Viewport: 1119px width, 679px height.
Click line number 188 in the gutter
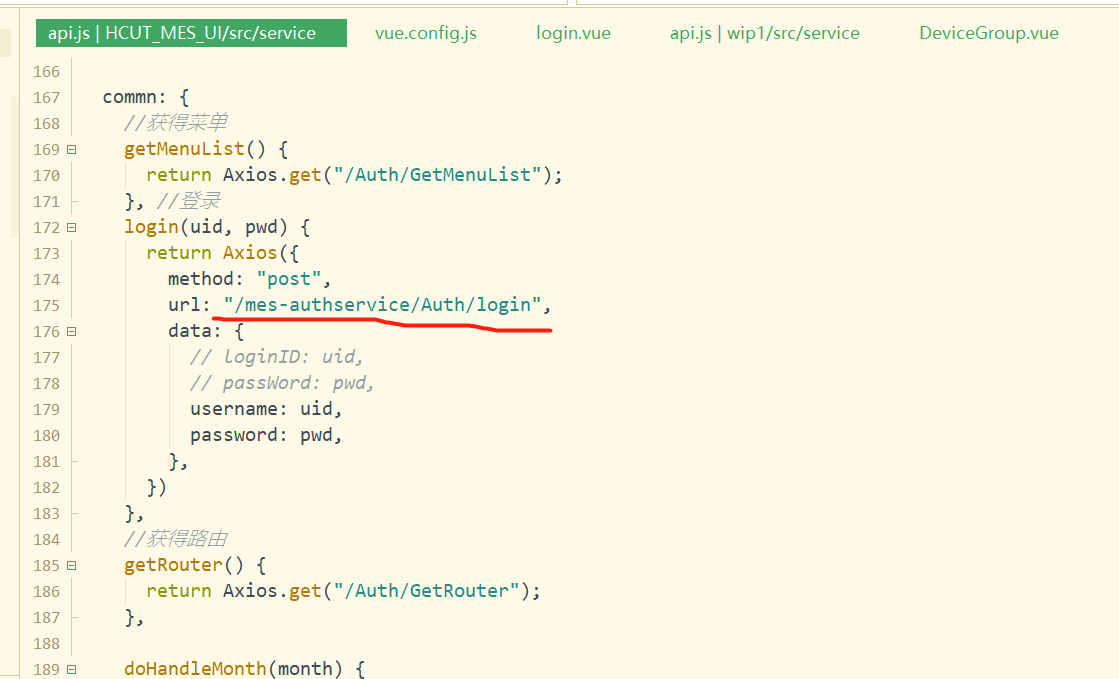click(x=46, y=644)
